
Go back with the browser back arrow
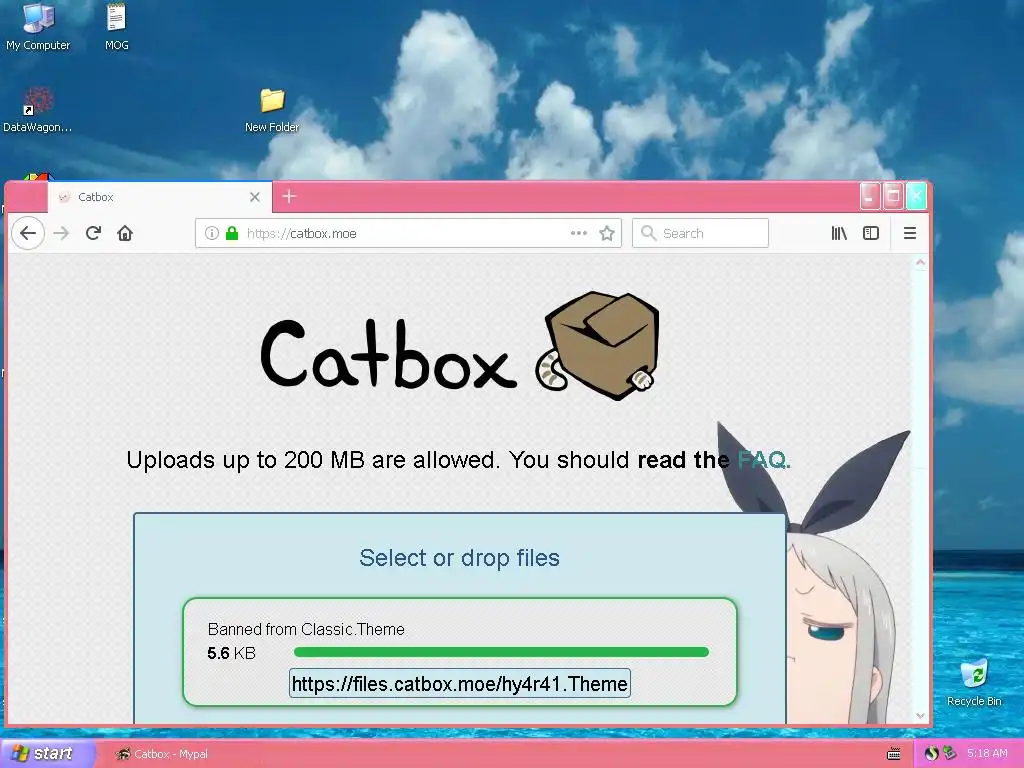click(27, 233)
